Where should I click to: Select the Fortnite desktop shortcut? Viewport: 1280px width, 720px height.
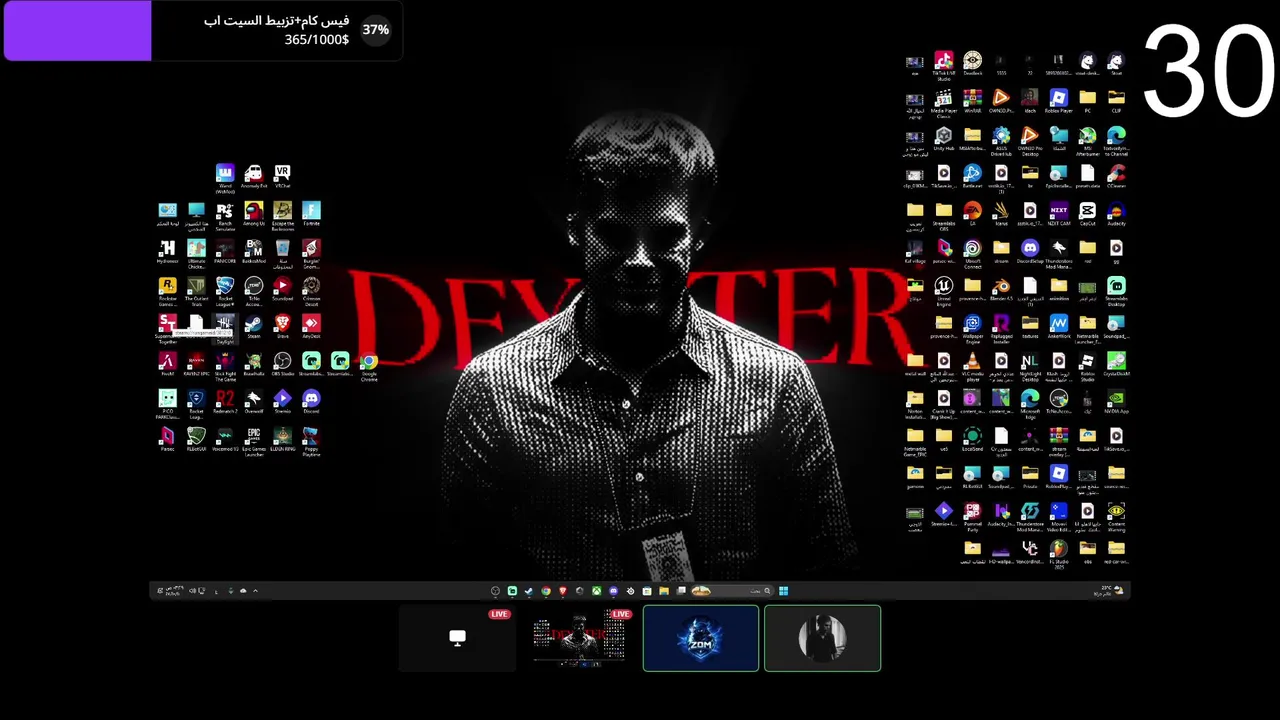coord(311,215)
